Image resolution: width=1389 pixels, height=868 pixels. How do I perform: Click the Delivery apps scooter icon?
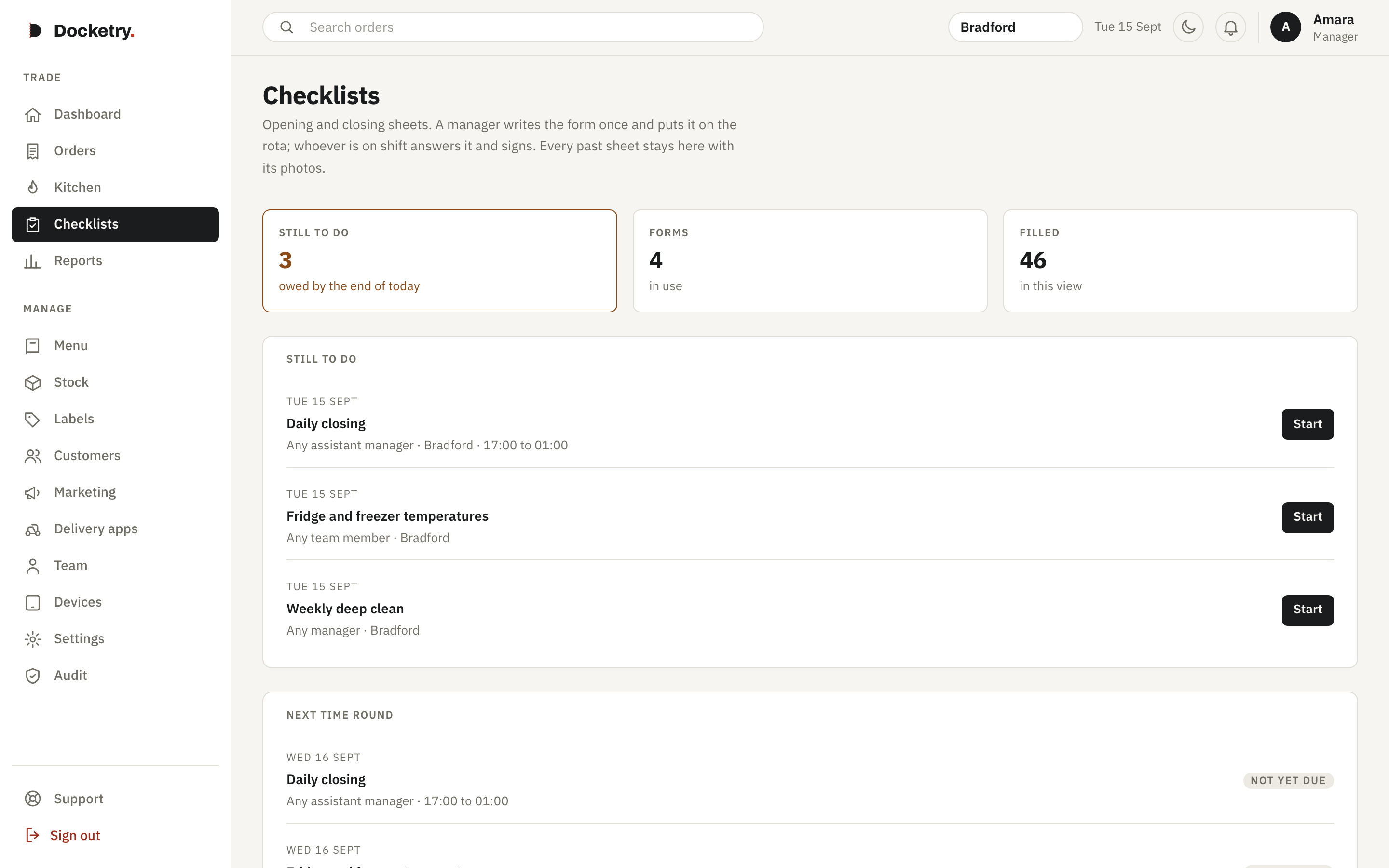pyautogui.click(x=33, y=529)
